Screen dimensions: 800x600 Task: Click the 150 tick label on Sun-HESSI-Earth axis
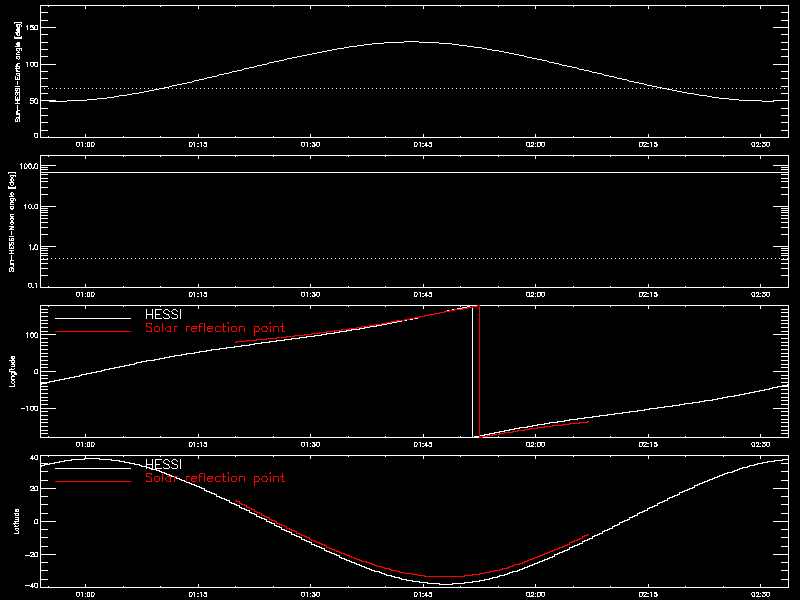tap(32, 27)
